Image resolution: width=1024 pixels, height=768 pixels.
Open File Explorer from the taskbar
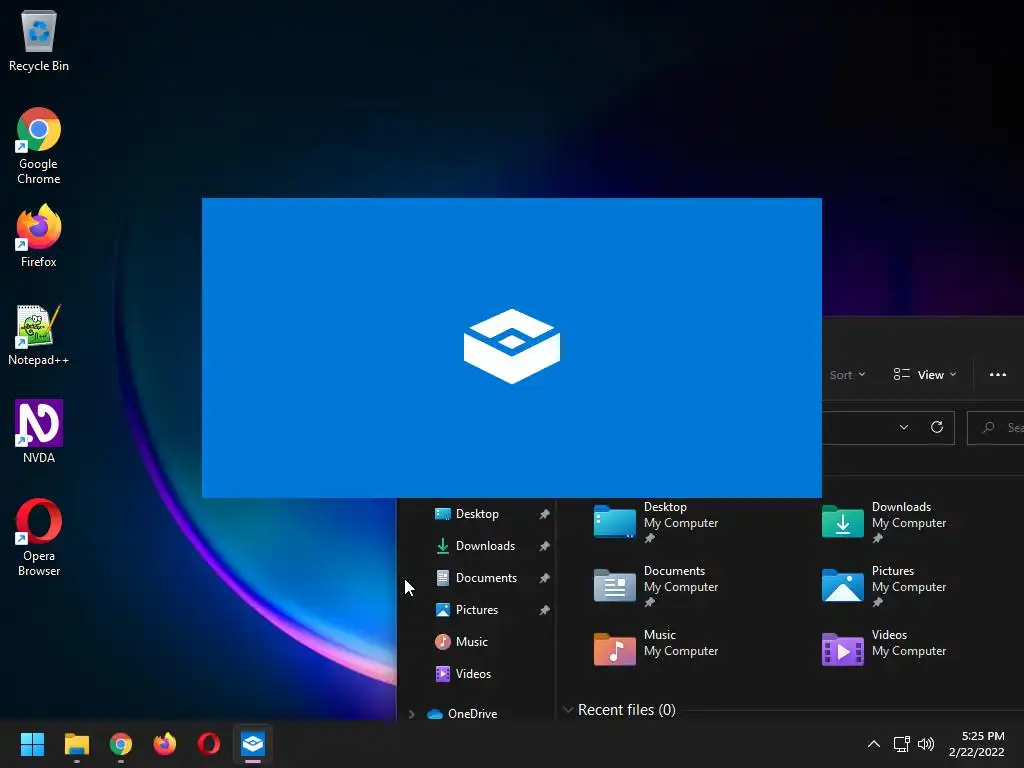[76, 744]
